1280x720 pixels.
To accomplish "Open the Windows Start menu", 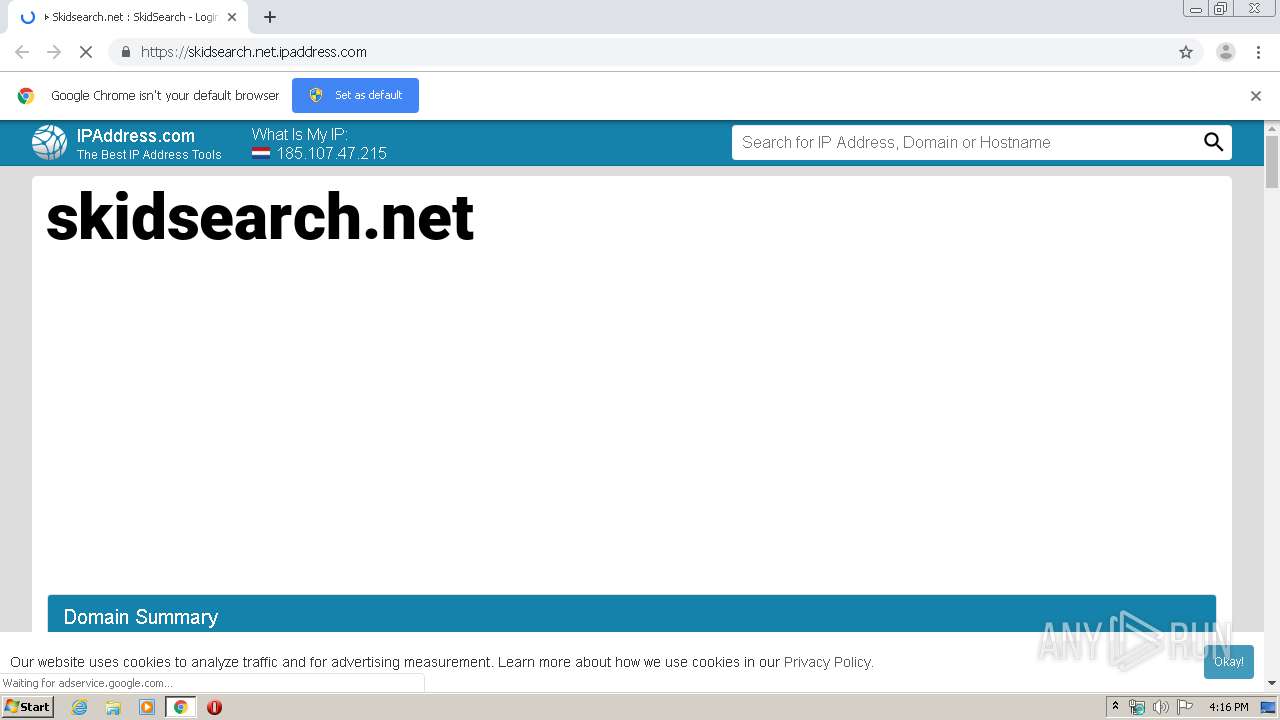I will point(28,706).
